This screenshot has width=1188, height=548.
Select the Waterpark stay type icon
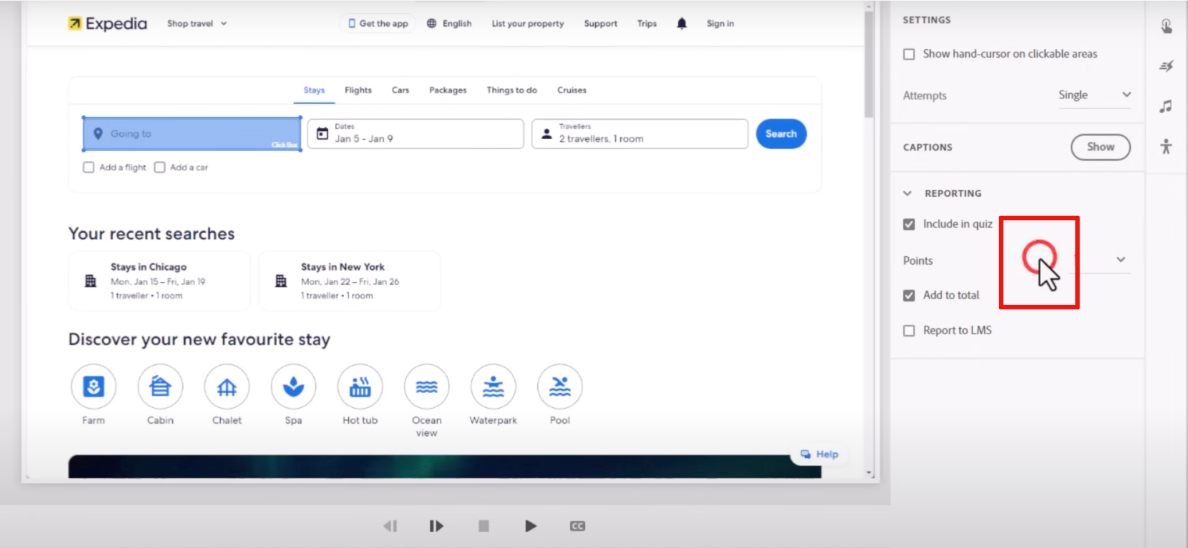click(x=493, y=387)
